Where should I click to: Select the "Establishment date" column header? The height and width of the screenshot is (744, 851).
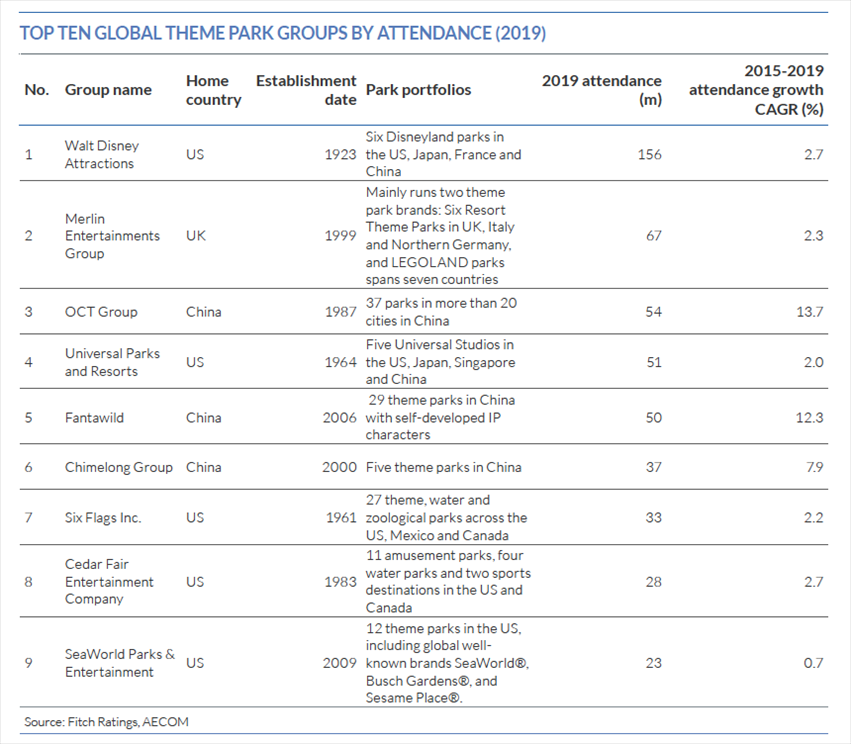pyautogui.click(x=306, y=90)
